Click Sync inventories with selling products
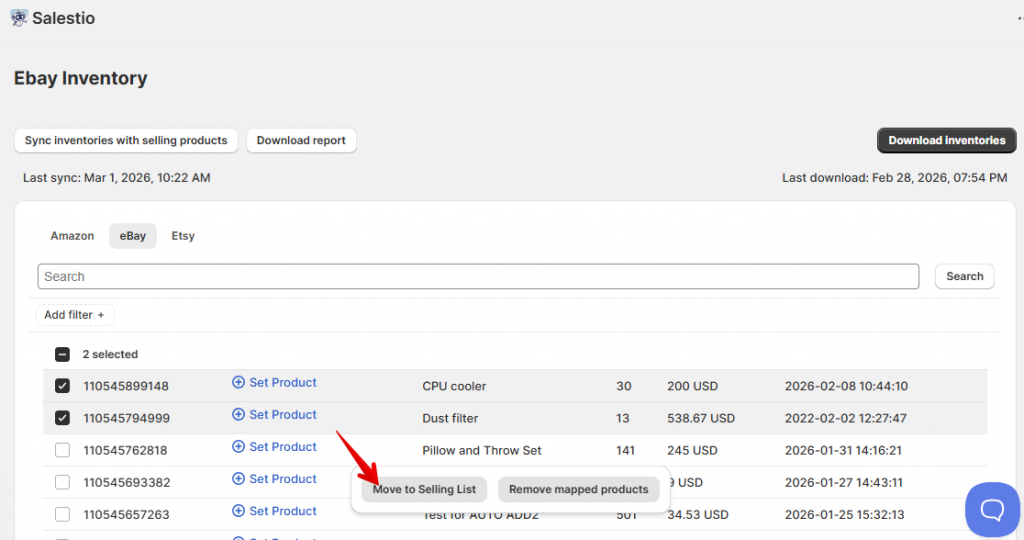1024x540 pixels. coord(126,141)
